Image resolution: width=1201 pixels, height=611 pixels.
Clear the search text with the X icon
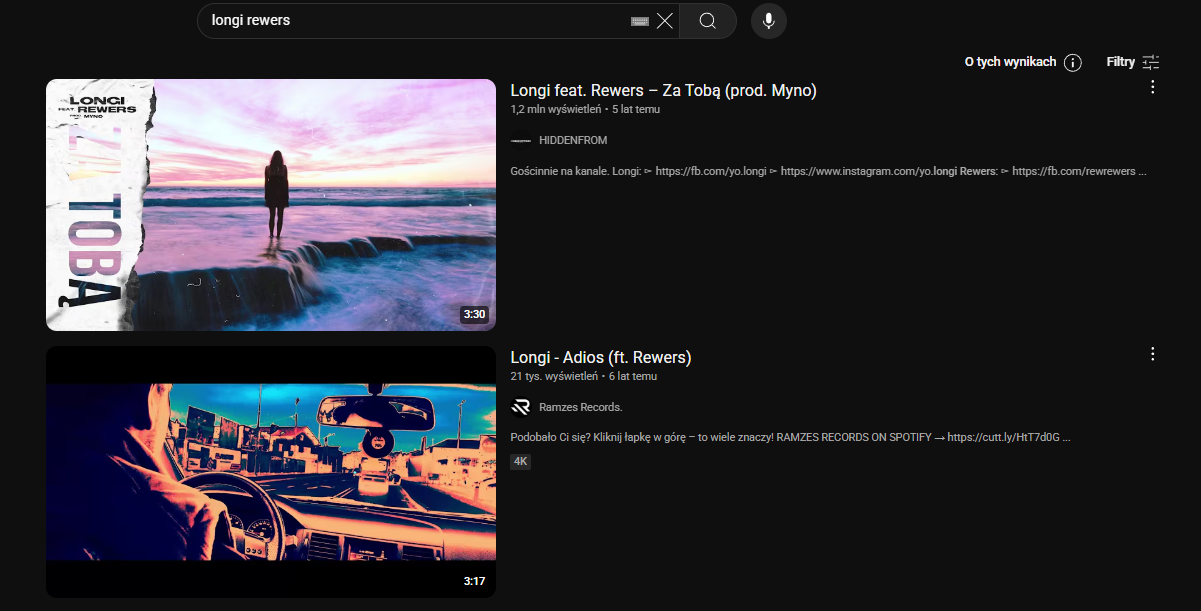[665, 21]
